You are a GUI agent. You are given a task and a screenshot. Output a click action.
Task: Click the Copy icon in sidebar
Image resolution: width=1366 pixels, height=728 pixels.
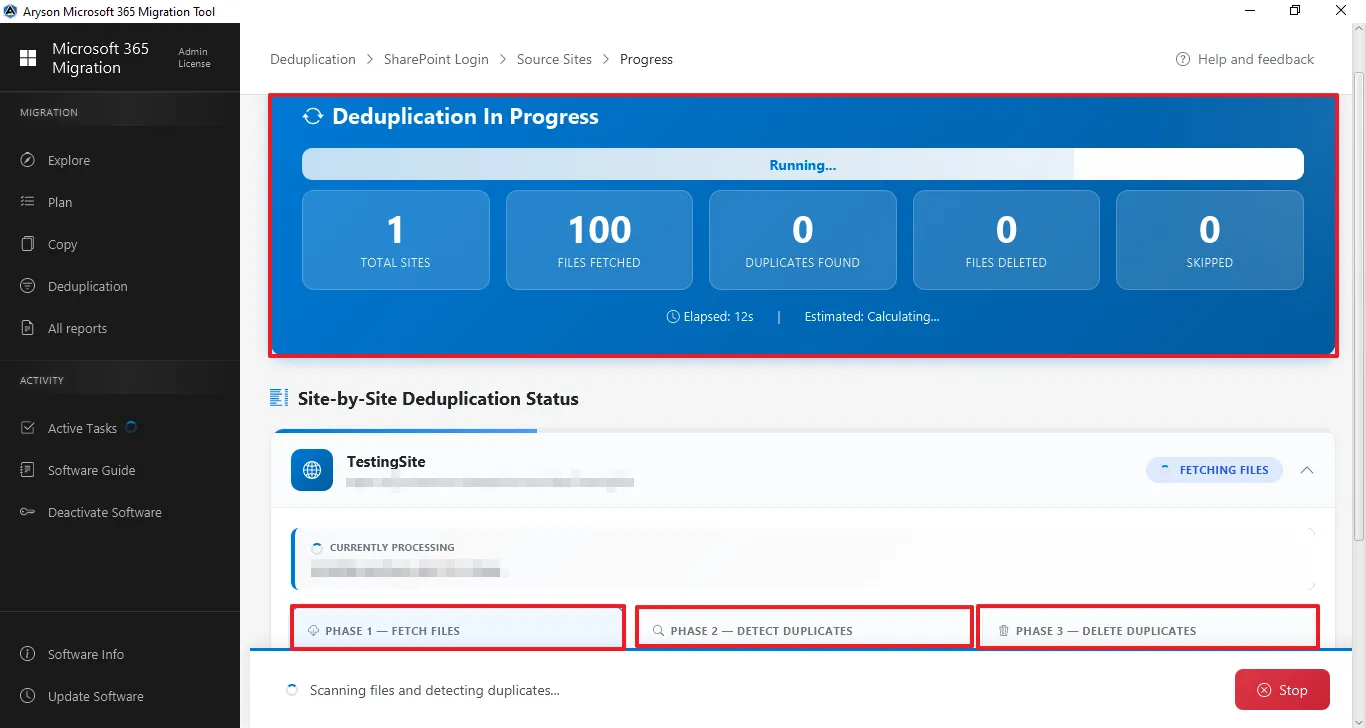click(28, 244)
